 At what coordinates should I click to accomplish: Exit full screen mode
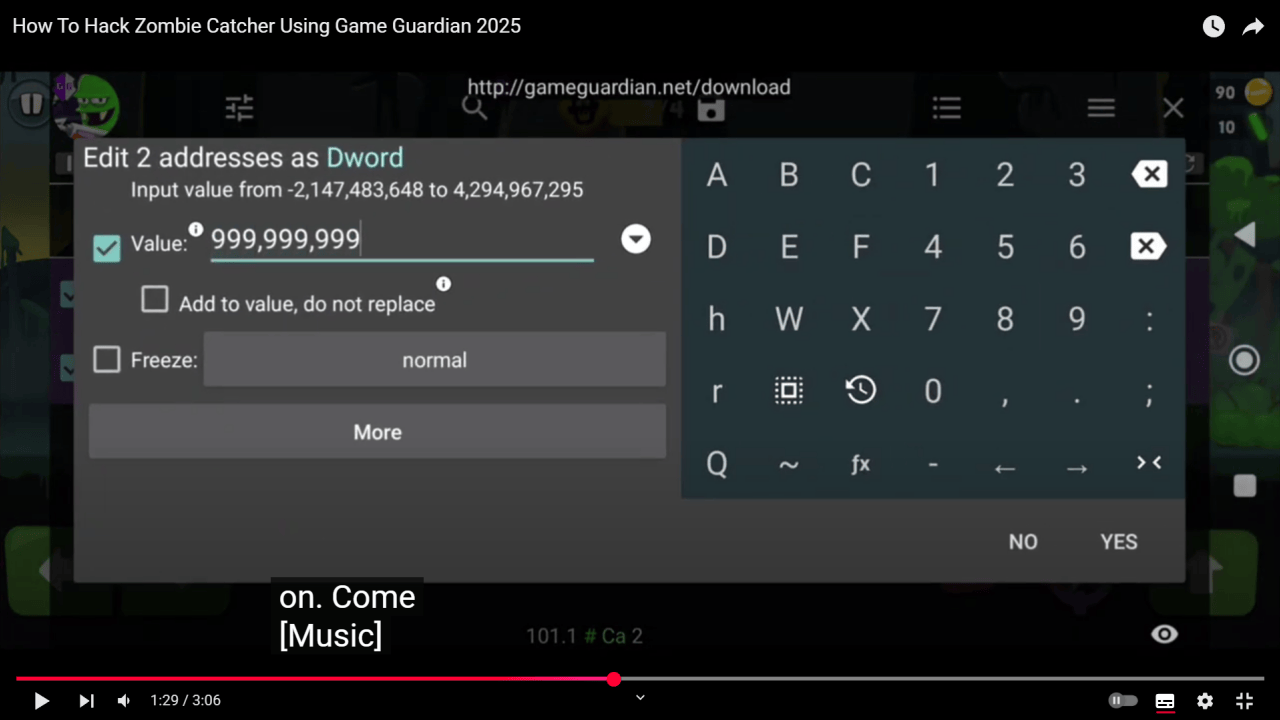pos(1245,701)
